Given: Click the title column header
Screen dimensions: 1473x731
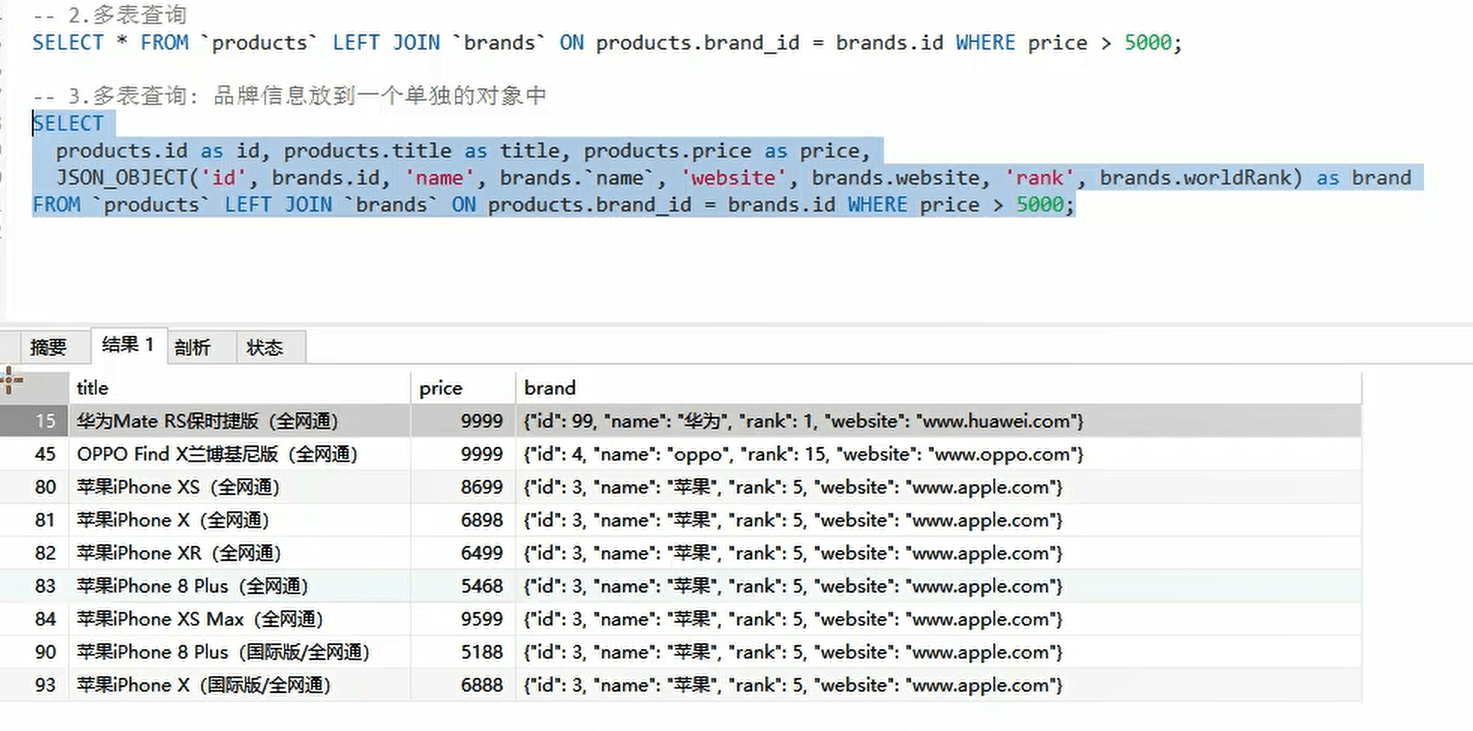Looking at the screenshot, I should (x=92, y=388).
